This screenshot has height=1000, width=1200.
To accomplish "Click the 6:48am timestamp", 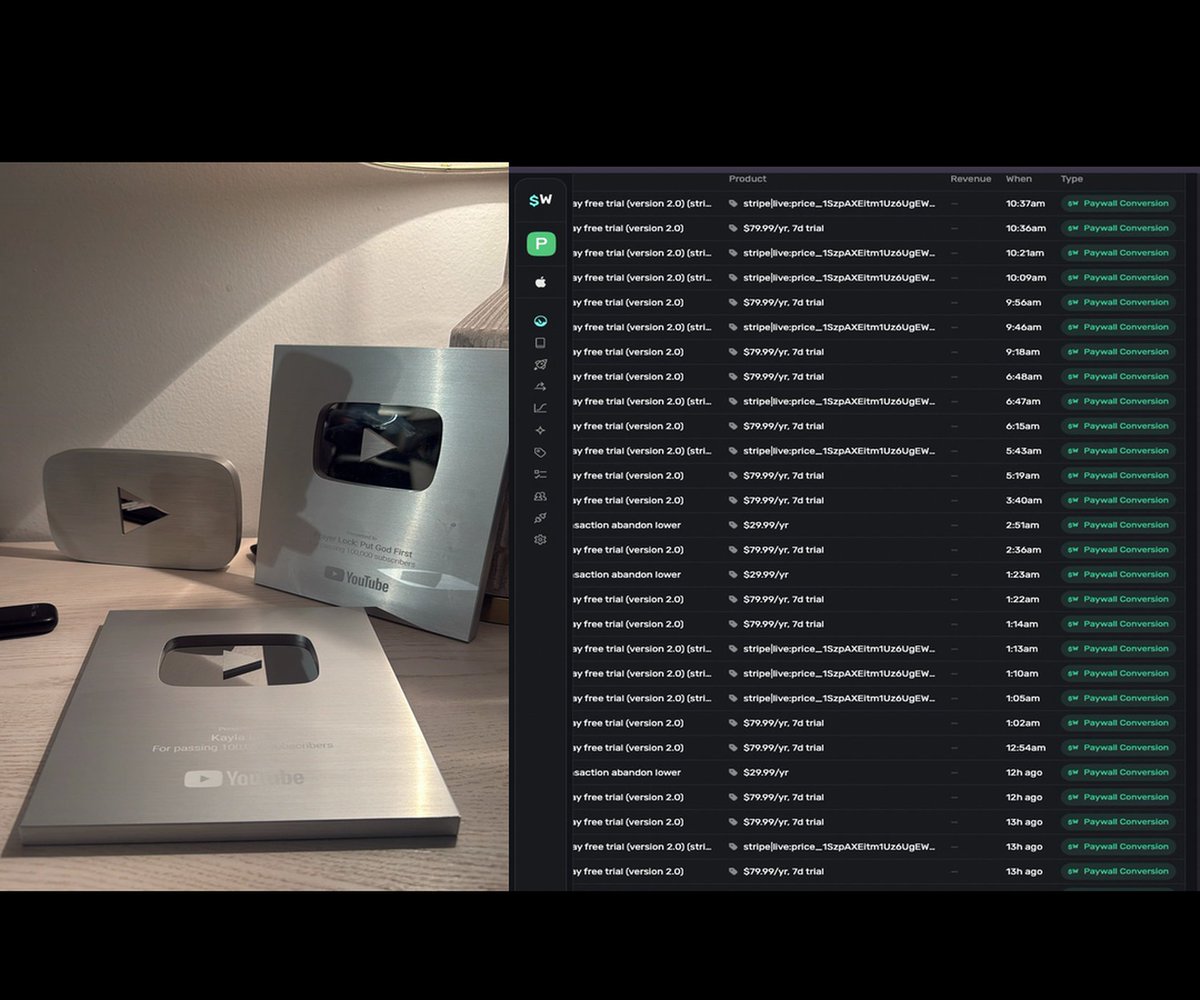I will [x=1023, y=377].
